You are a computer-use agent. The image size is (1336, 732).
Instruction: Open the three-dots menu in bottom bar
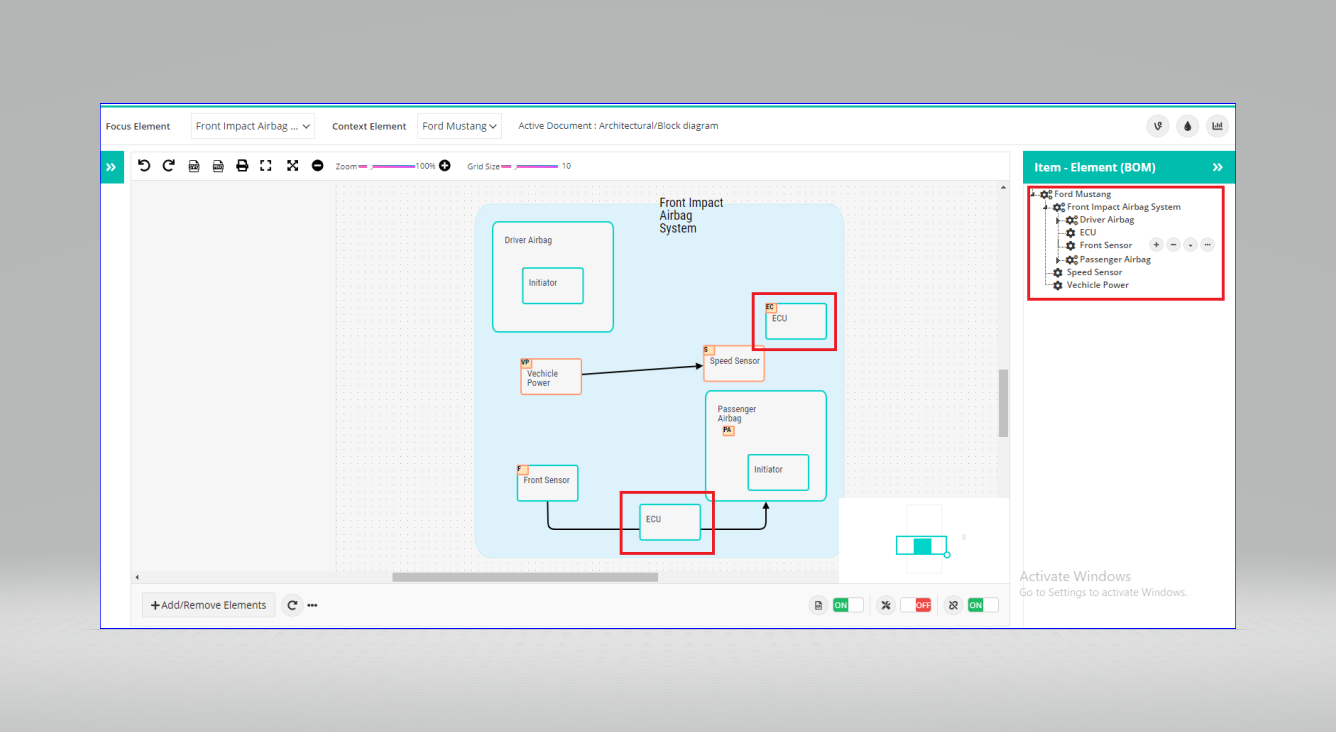click(312, 605)
